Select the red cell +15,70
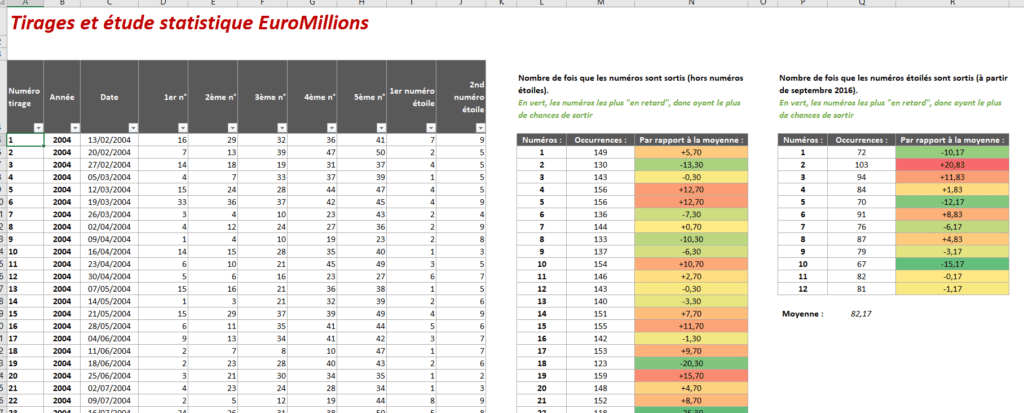Image resolution: width=1024 pixels, height=413 pixels. [x=691, y=376]
